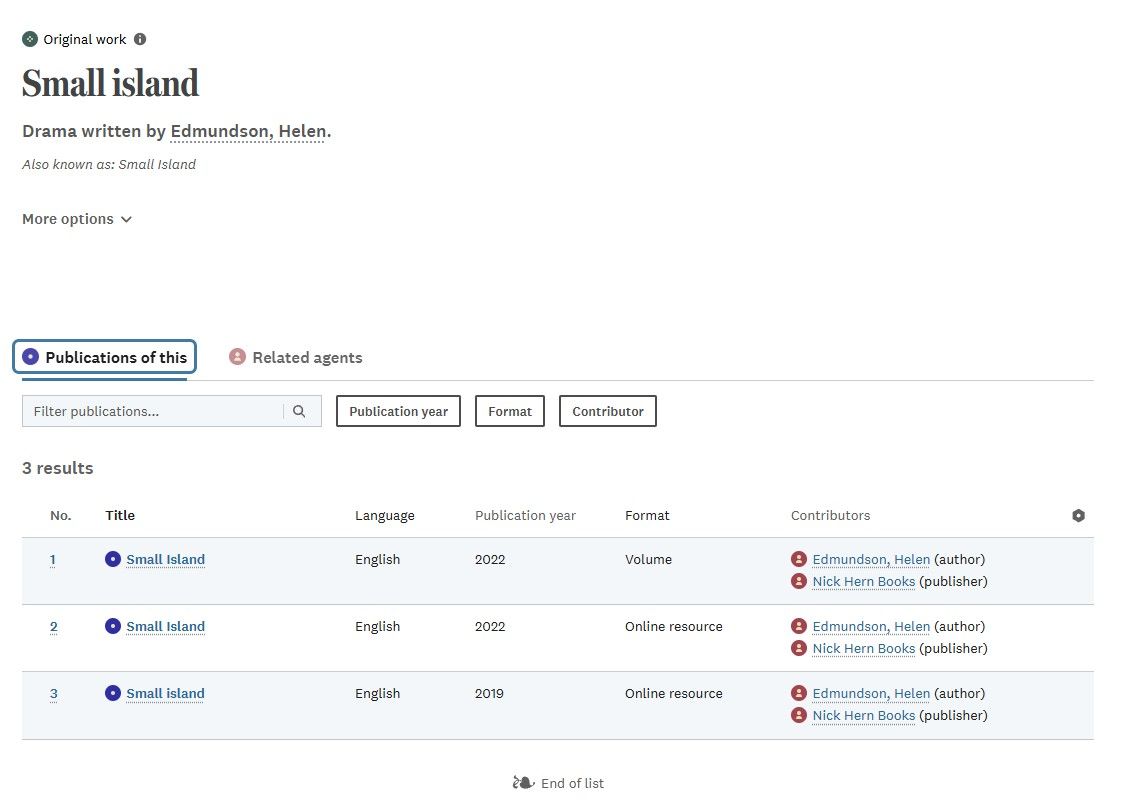Click result number 3 link
1130x810 pixels.
pos(54,694)
